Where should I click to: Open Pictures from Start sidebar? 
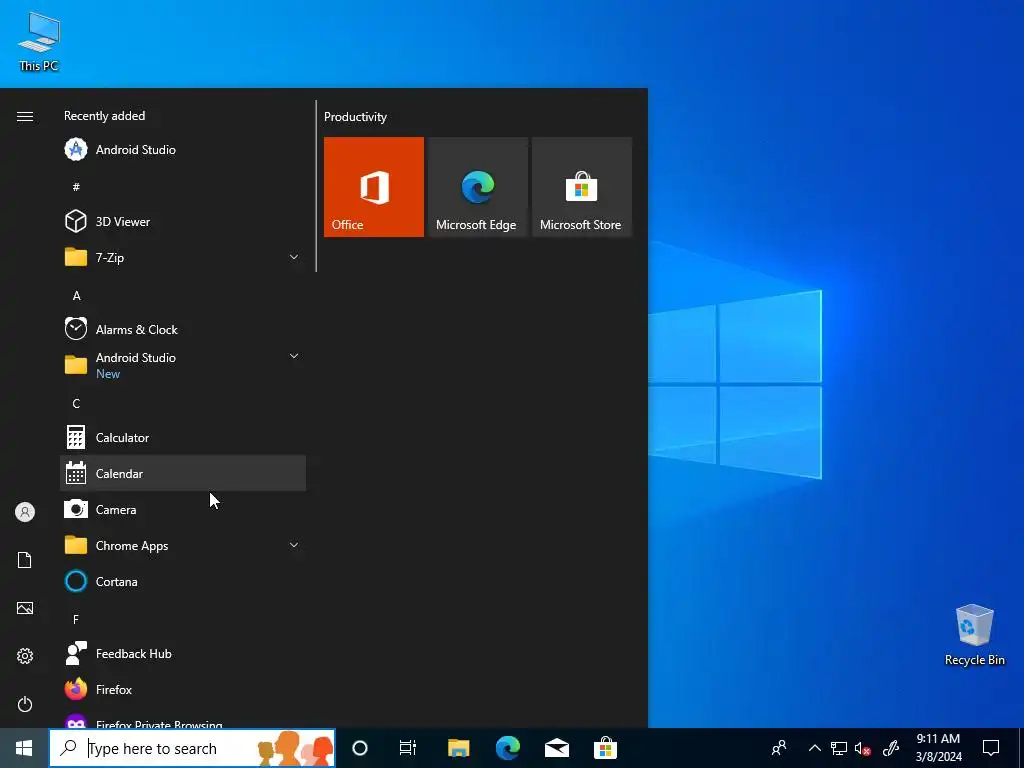(25, 608)
